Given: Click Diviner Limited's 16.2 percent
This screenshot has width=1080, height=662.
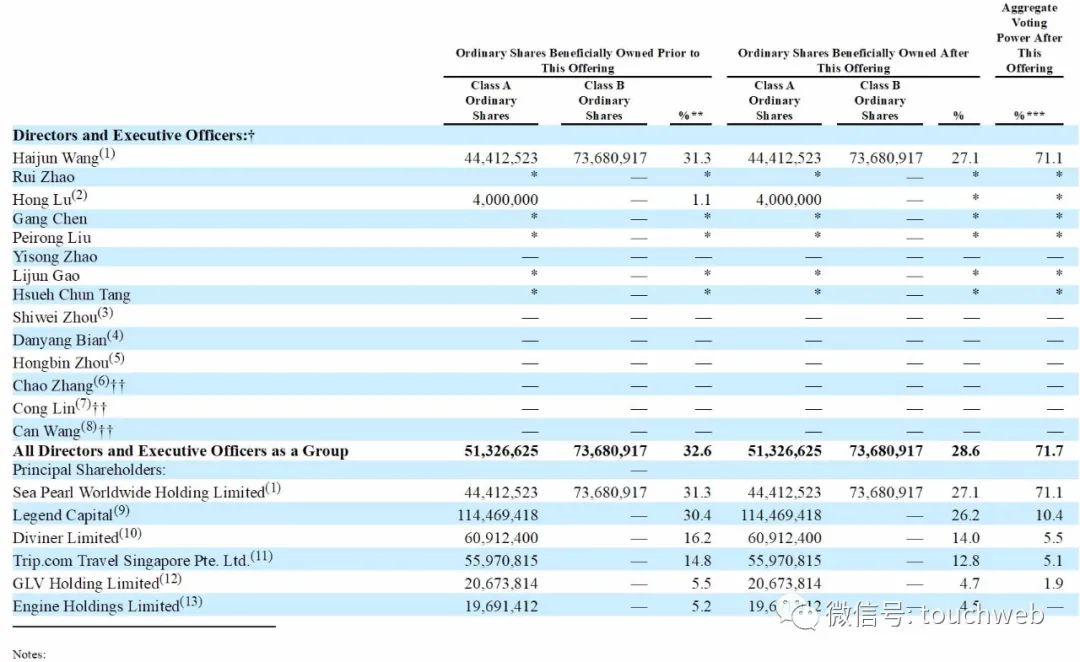Looking at the screenshot, I should tap(697, 538).
